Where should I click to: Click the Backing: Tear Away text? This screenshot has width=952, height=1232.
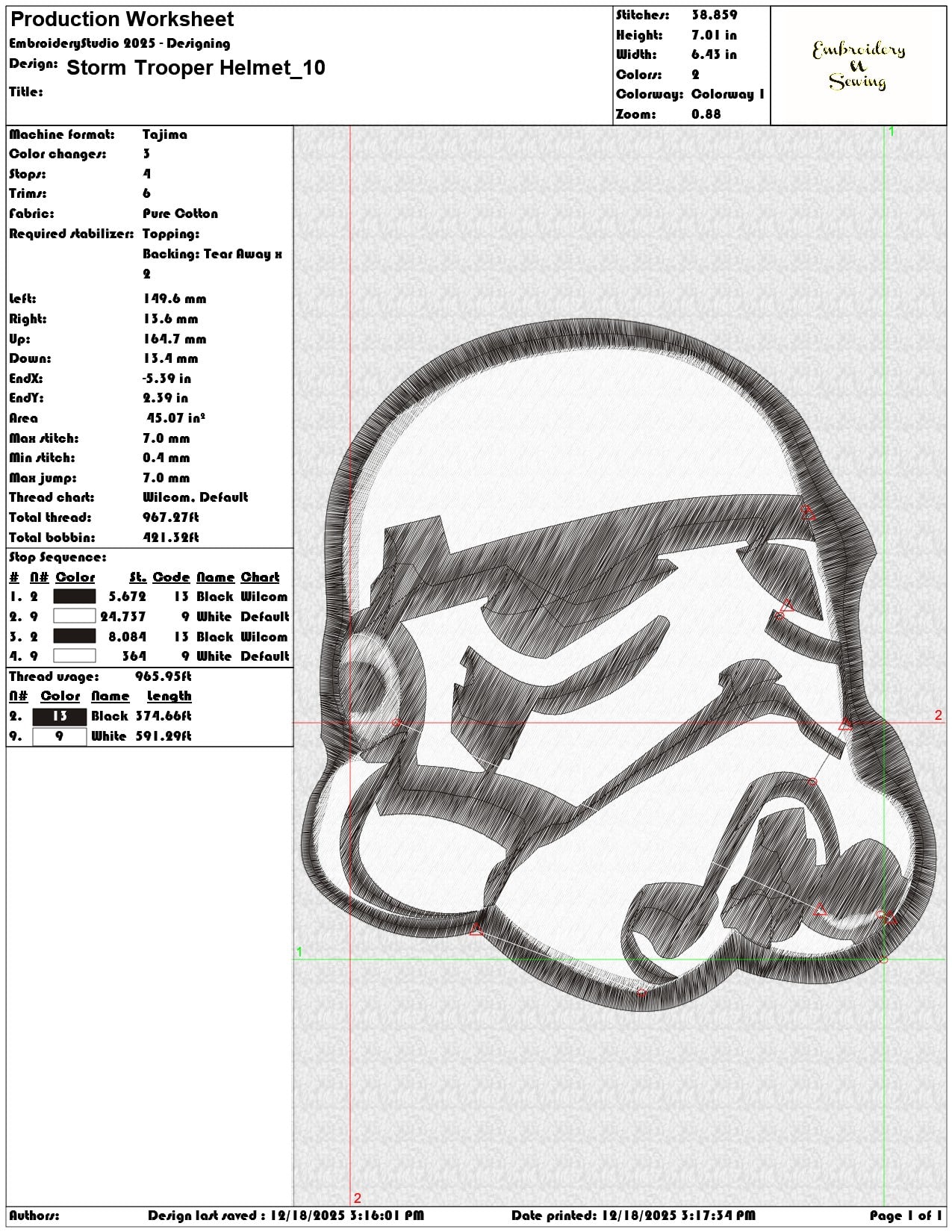(x=212, y=254)
